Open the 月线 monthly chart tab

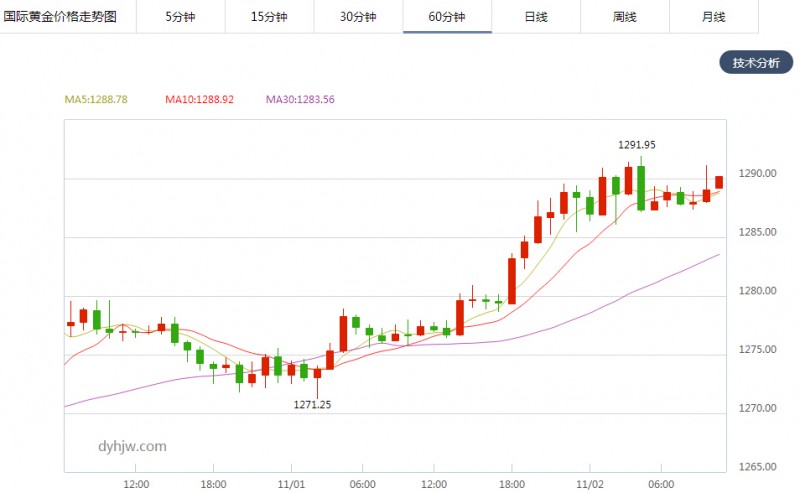pyautogui.click(x=713, y=17)
